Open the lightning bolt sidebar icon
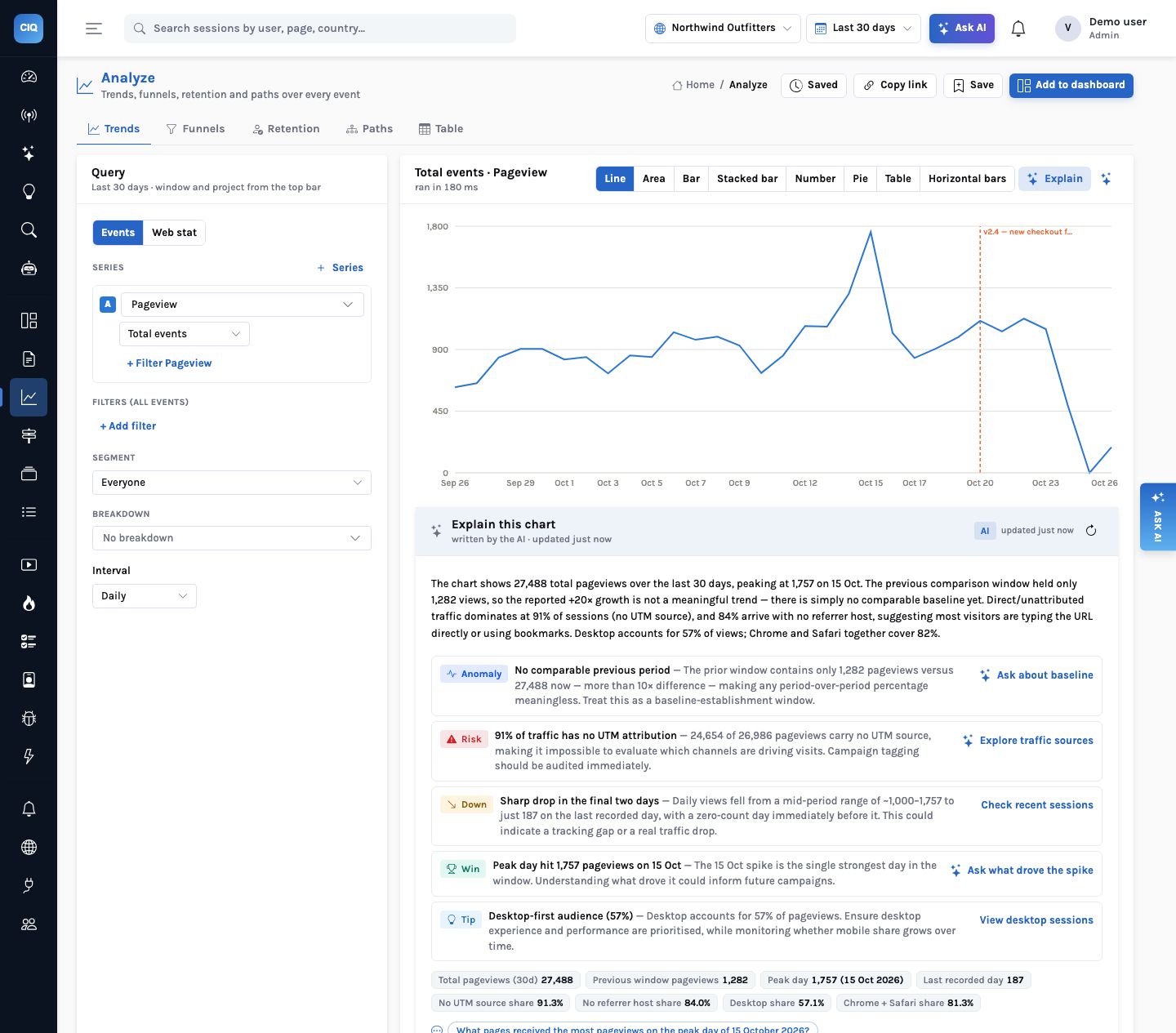The height and width of the screenshot is (1033, 1176). click(29, 757)
